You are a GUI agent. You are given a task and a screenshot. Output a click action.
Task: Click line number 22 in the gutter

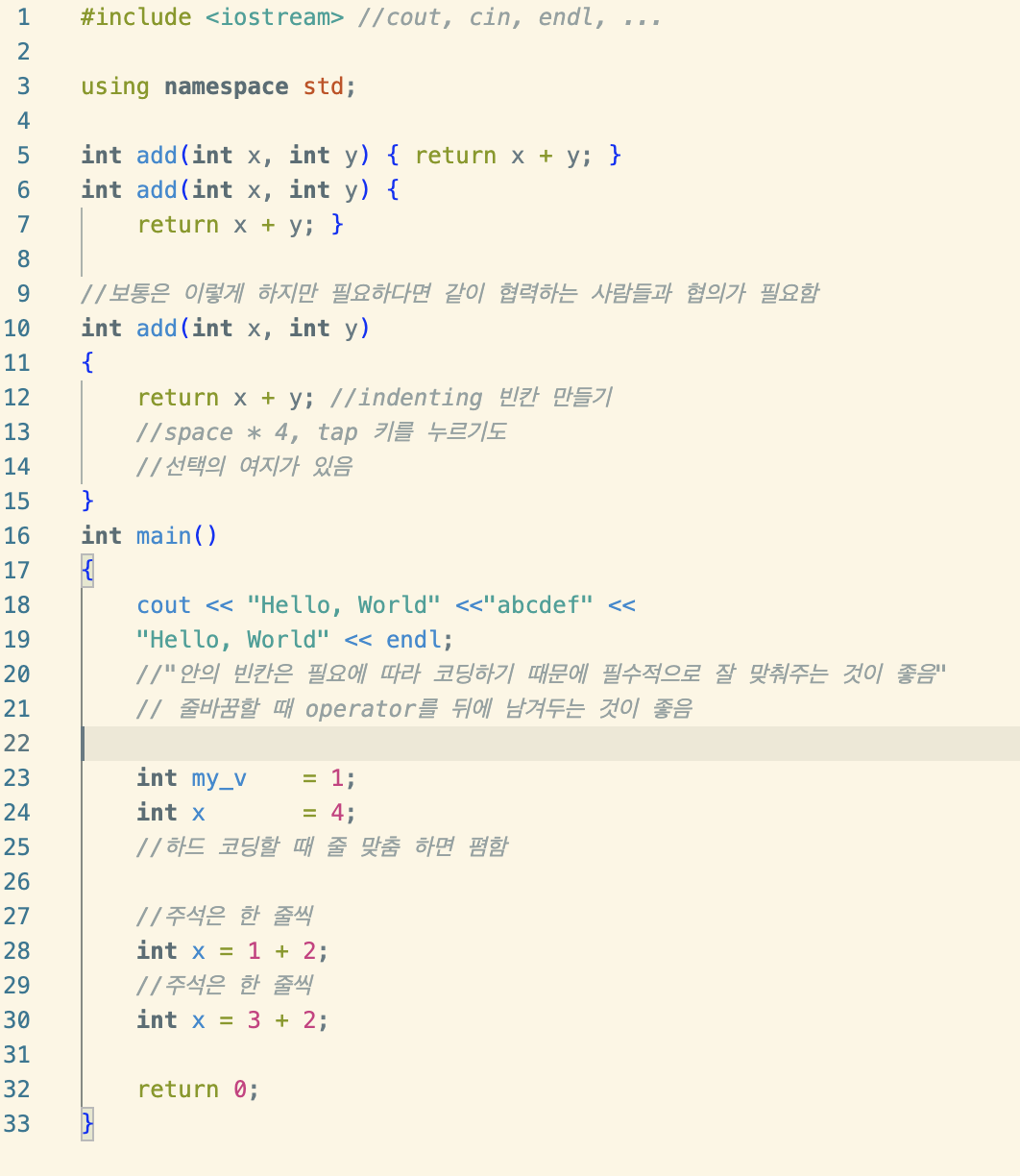click(16, 744)
